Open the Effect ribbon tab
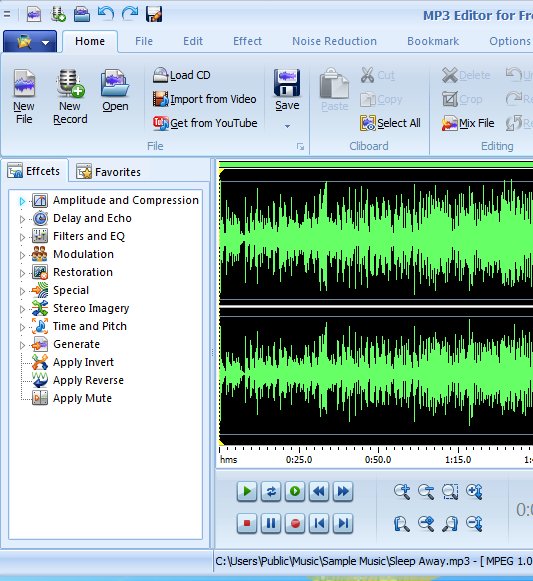Screen dimensions: 533x581 [247, 41]
